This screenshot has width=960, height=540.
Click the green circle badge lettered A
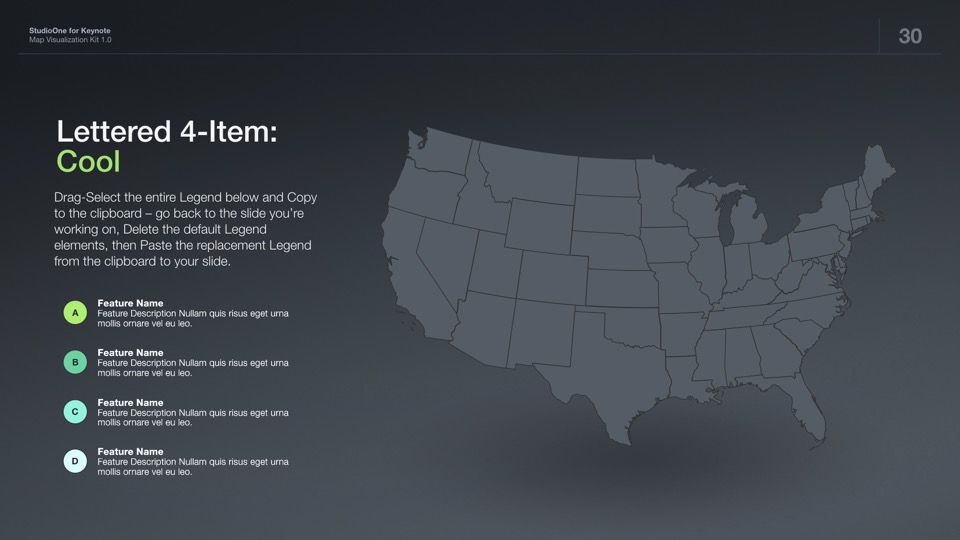(x=75, y=313)
